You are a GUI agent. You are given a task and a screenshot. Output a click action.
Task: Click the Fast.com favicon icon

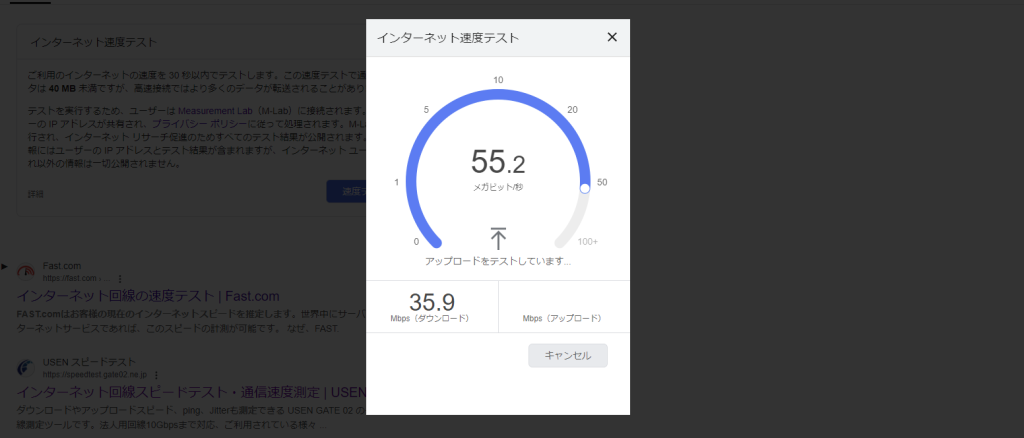[25, 272]
